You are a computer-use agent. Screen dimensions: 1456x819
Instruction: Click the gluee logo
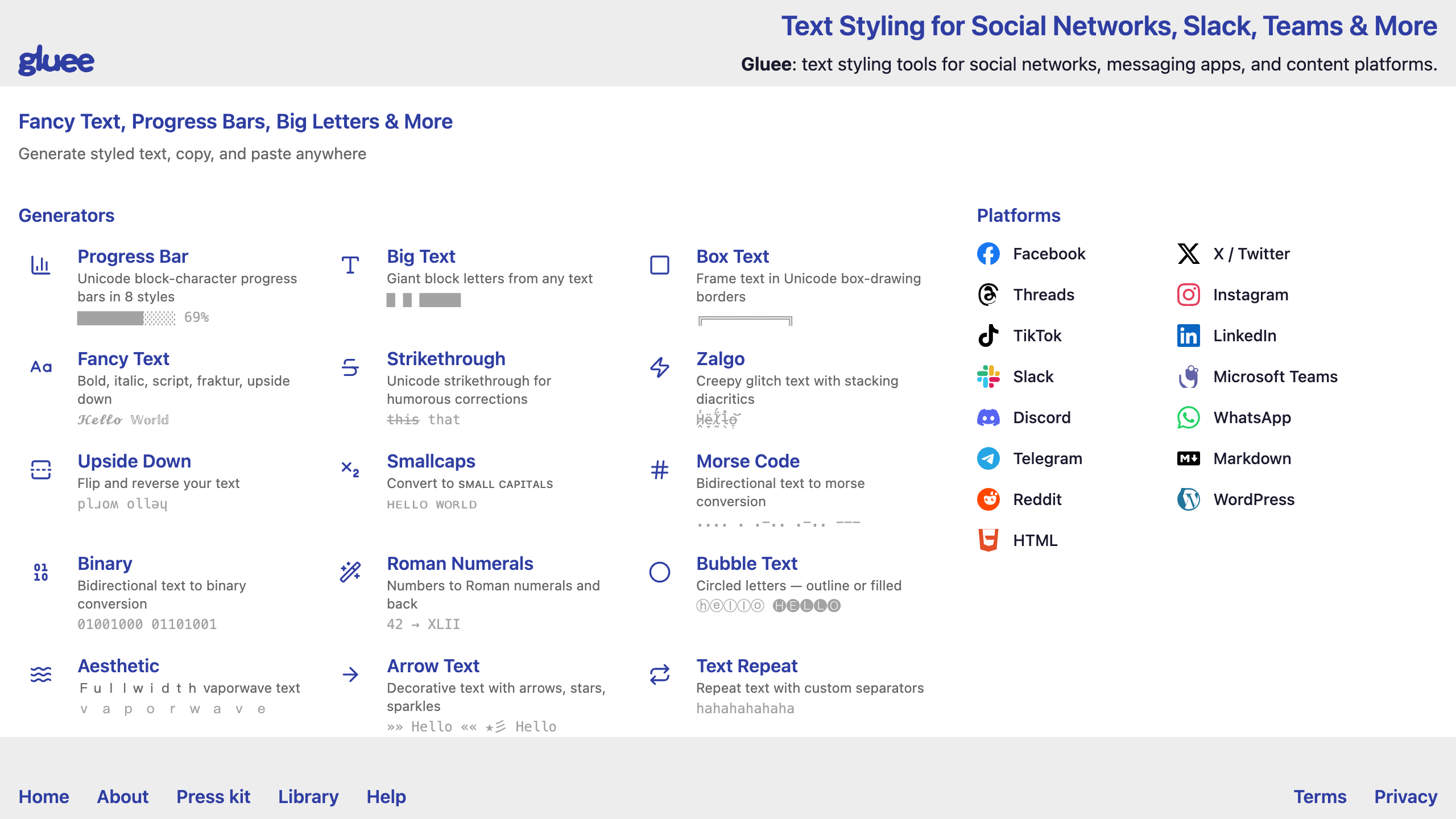coord(56,60)
